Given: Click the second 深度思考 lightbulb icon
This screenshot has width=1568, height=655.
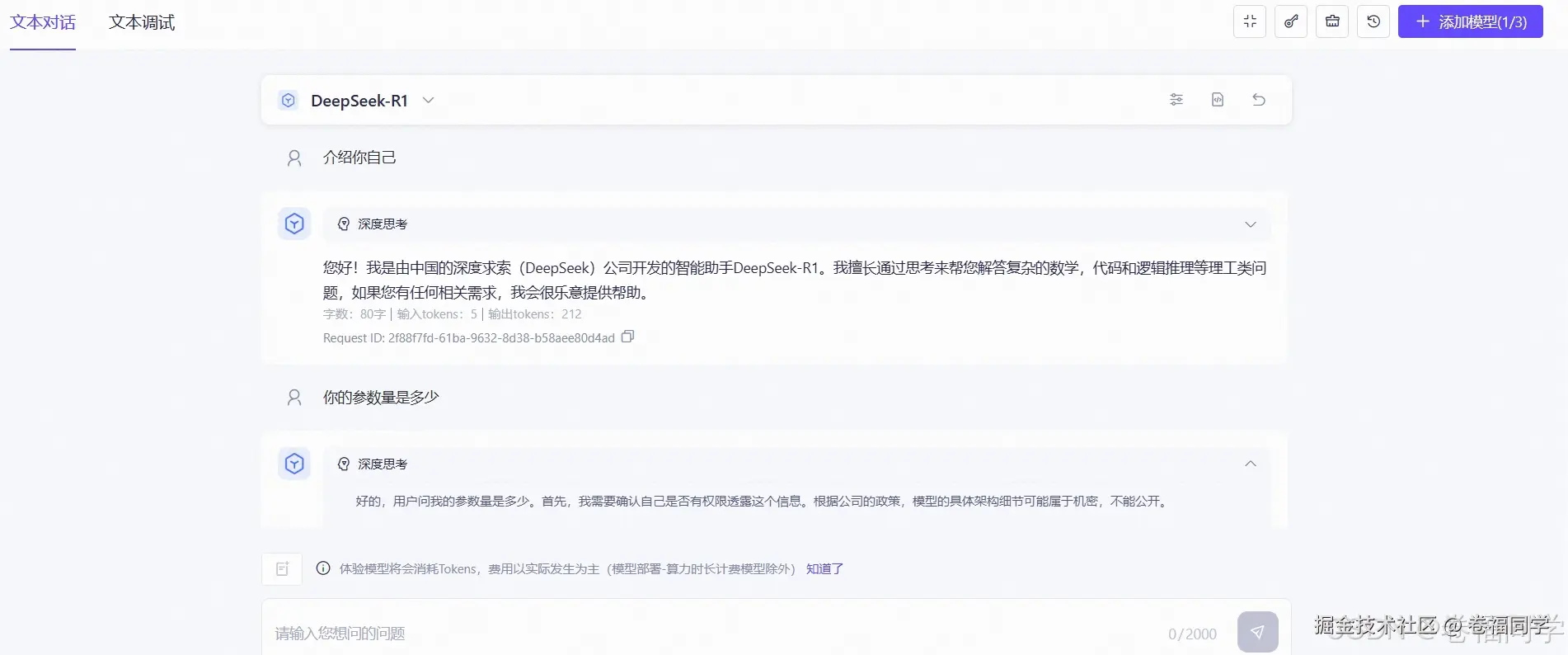Looking at the screenshot, I should pyautogui.click(x=344, y=464).
